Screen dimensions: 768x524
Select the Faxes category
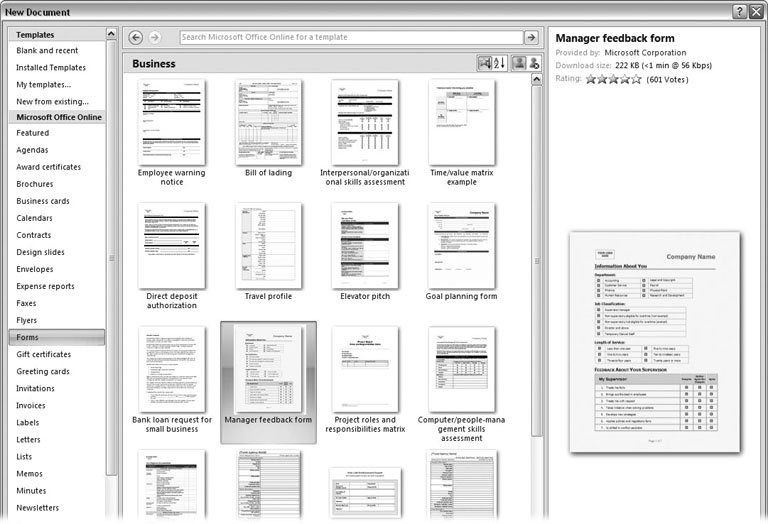coord(26,304)
